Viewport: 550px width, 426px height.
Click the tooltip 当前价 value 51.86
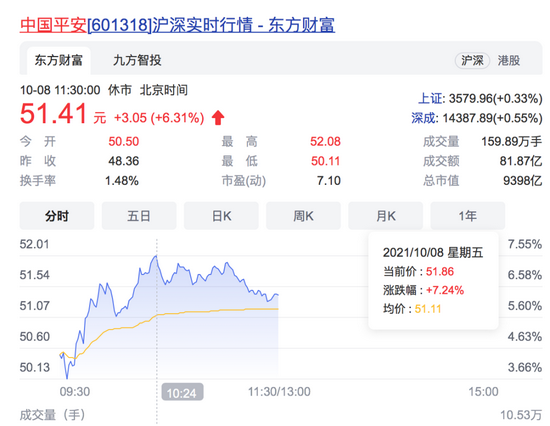[x=440, y=272]
